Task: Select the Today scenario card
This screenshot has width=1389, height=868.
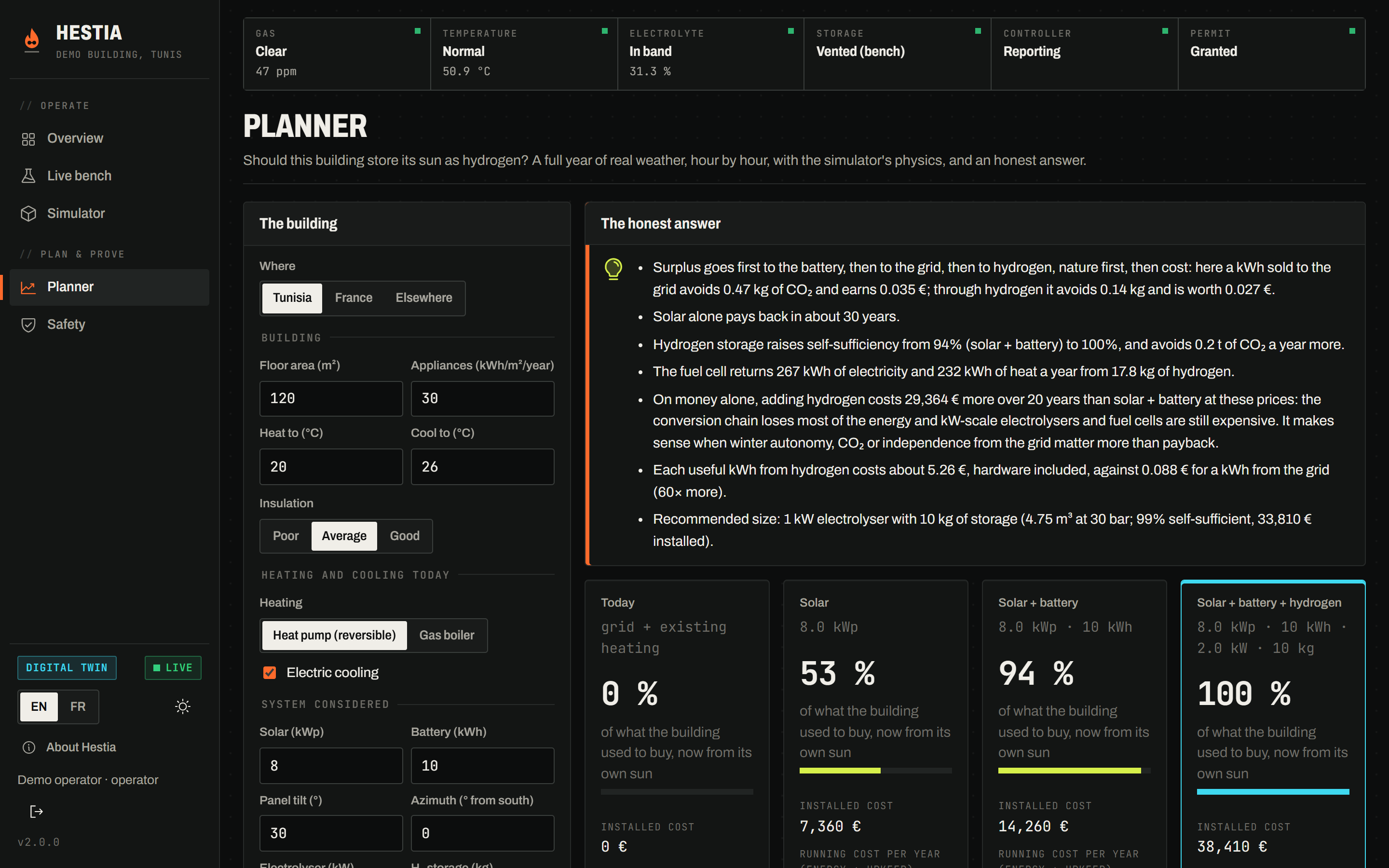Action: pyautogui.click(x=677, y=724)
